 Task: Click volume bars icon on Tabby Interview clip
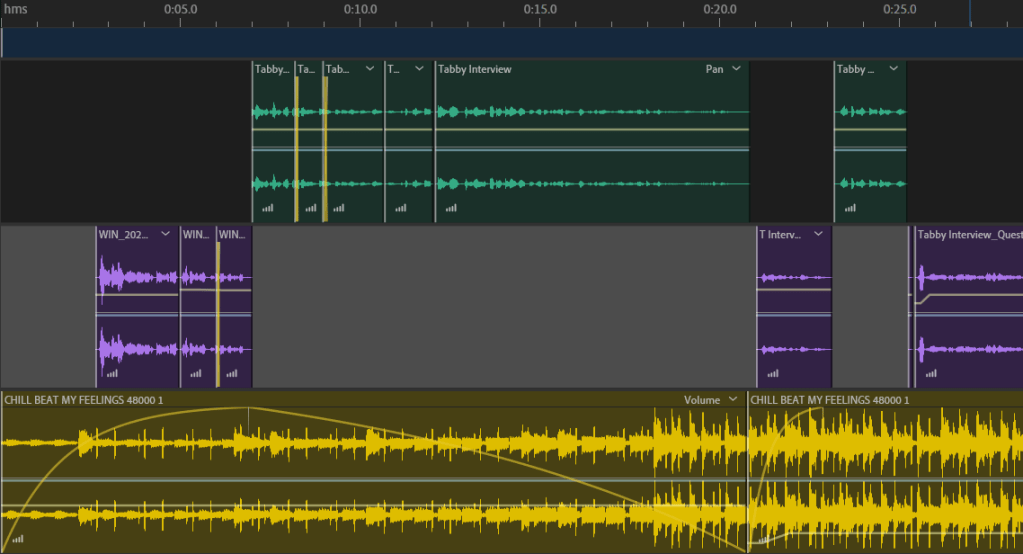(x=450, y=208)
